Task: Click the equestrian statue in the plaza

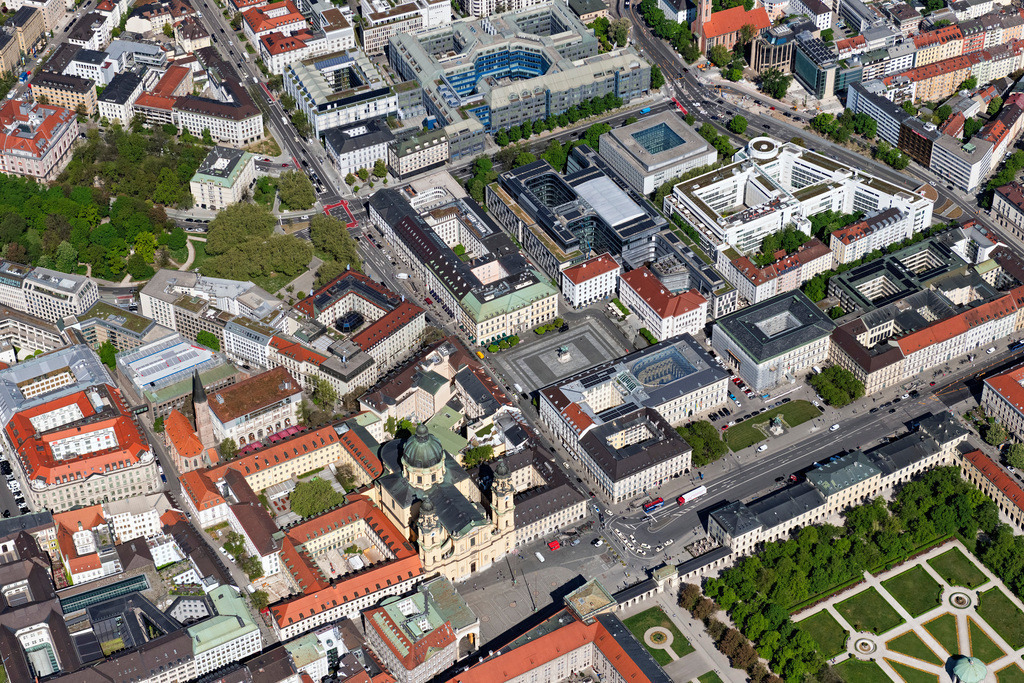Action: (562, 352)
